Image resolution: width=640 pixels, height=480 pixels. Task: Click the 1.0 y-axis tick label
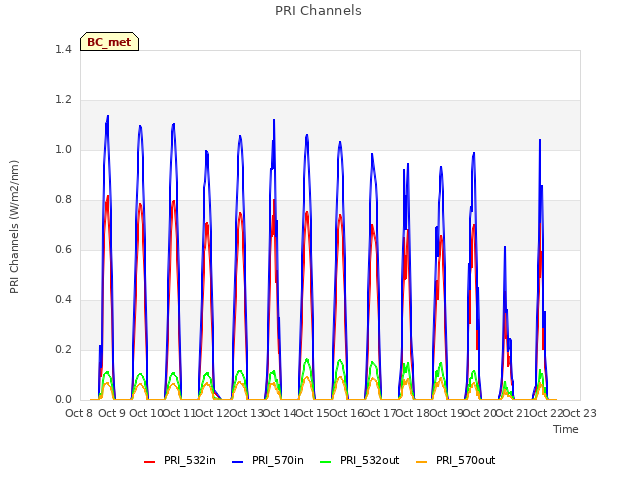63,150
